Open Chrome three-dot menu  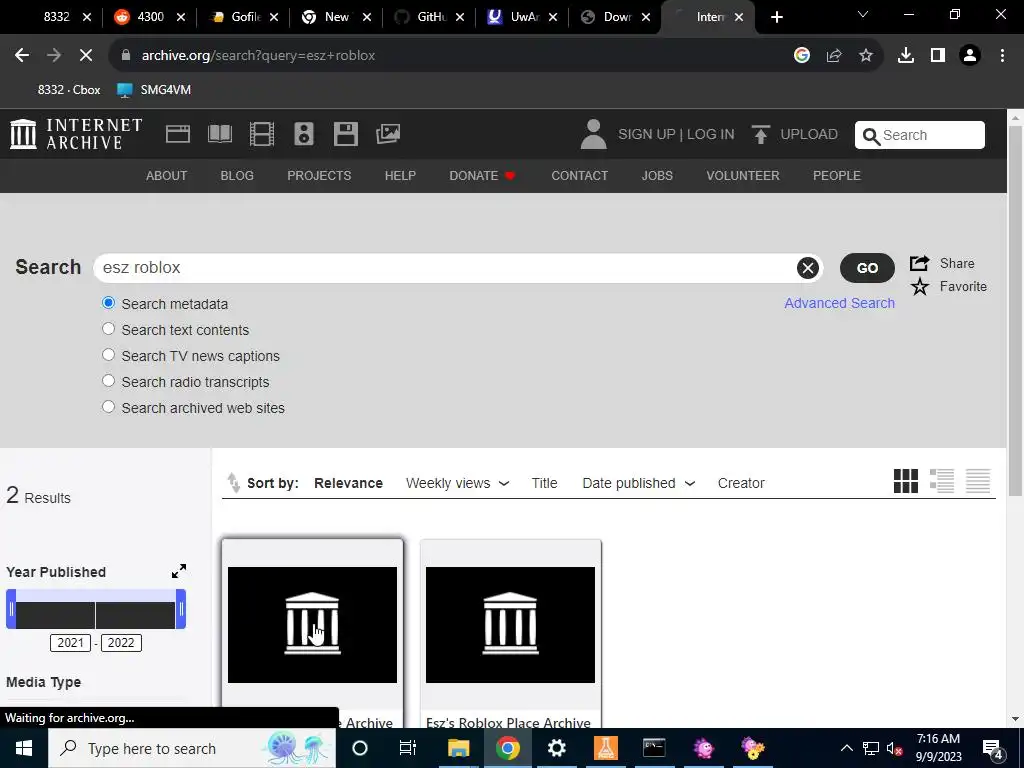[x=1002, y=56]
